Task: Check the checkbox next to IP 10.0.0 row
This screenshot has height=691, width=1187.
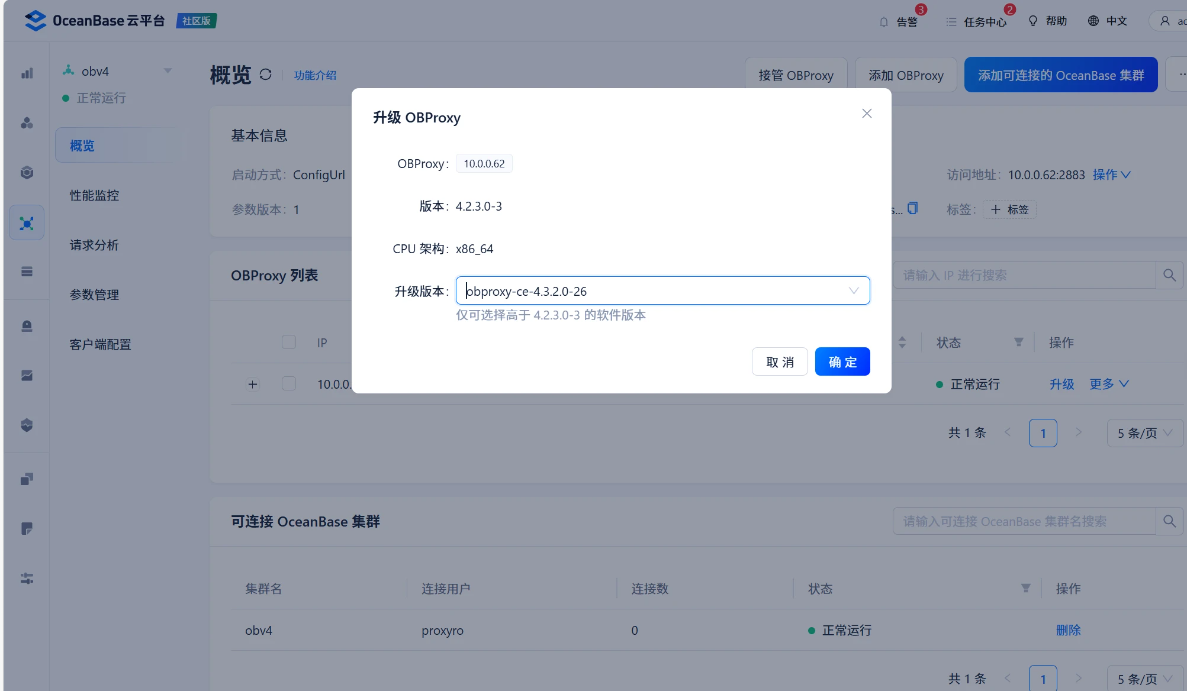Action: click(x=289, y=383)
